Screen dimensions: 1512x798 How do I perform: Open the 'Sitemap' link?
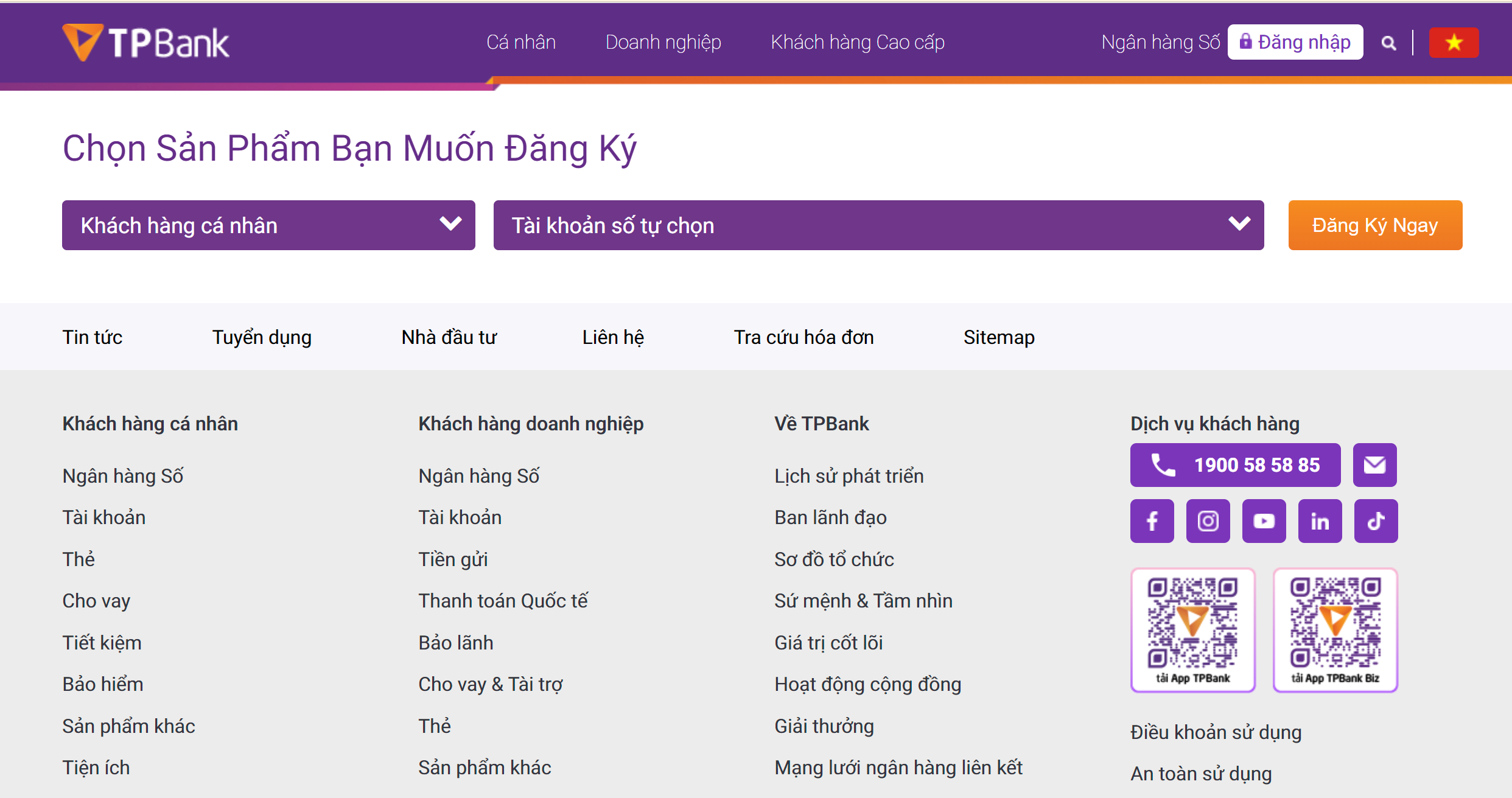[x=999, y=337]
